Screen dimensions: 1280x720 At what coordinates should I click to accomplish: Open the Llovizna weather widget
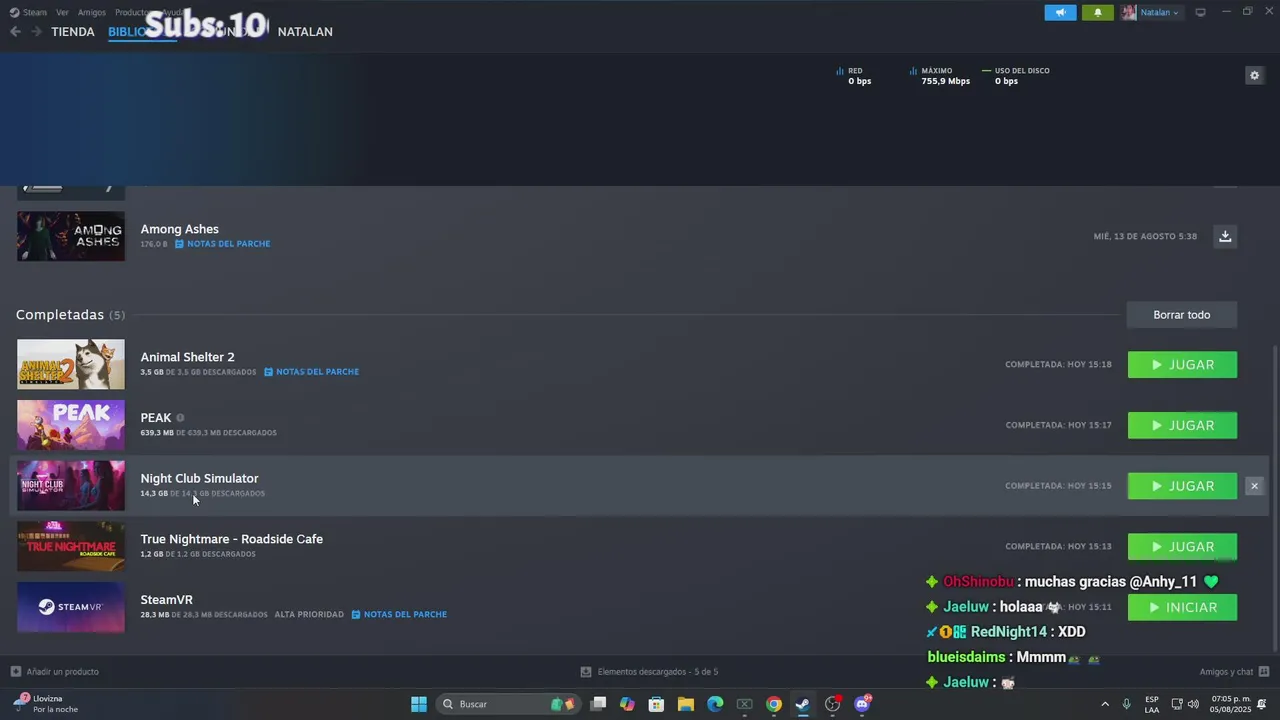coord(45,704)
